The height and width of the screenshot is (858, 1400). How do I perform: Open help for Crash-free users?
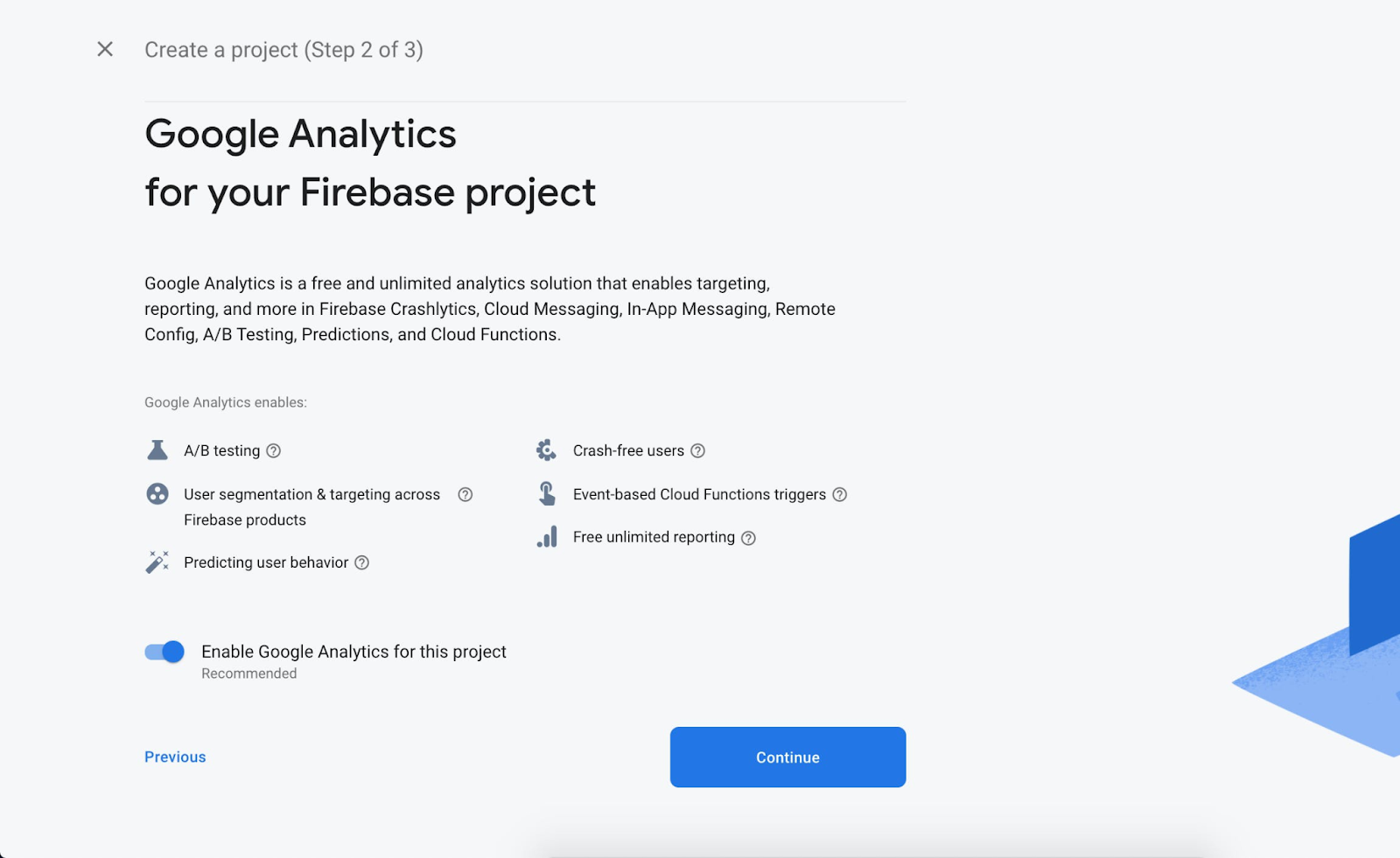pos(698,451)
